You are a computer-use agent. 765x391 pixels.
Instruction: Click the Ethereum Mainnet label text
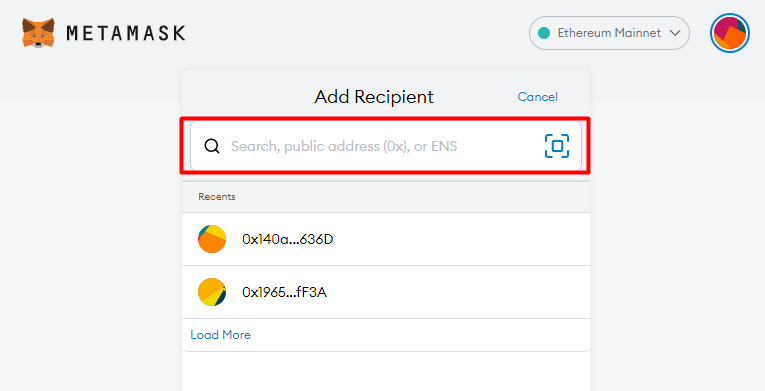(609, 33)
